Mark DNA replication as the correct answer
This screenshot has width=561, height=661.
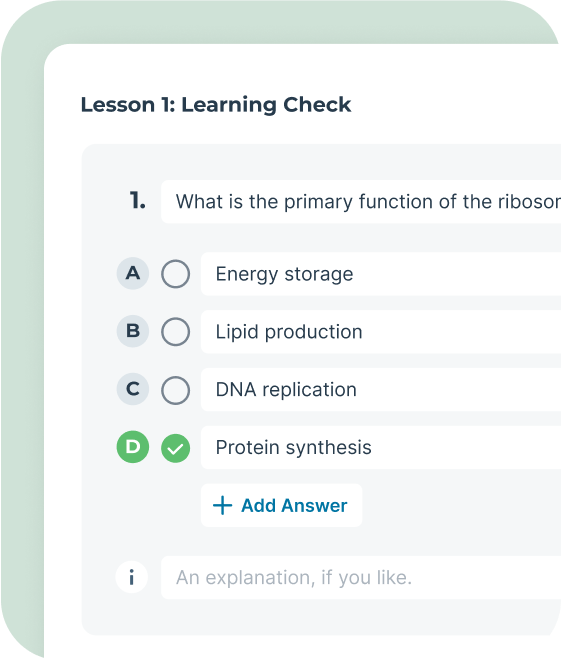(175, 390)
